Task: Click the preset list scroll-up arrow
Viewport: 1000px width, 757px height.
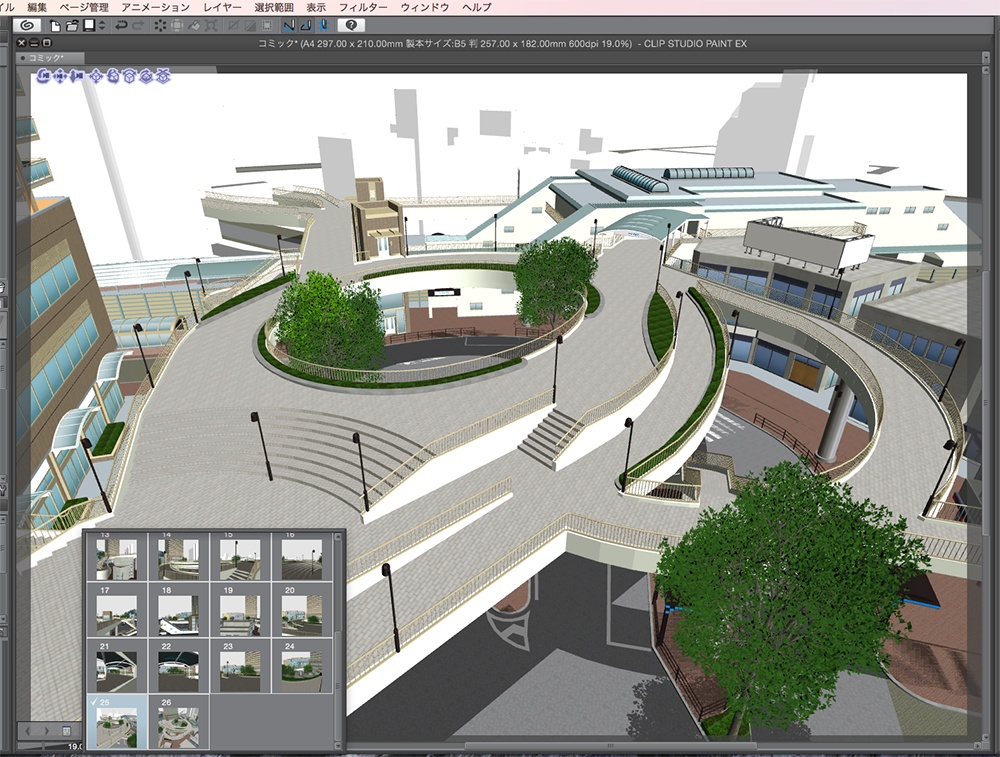Action: pyautogui.click(x=338, y=537)
